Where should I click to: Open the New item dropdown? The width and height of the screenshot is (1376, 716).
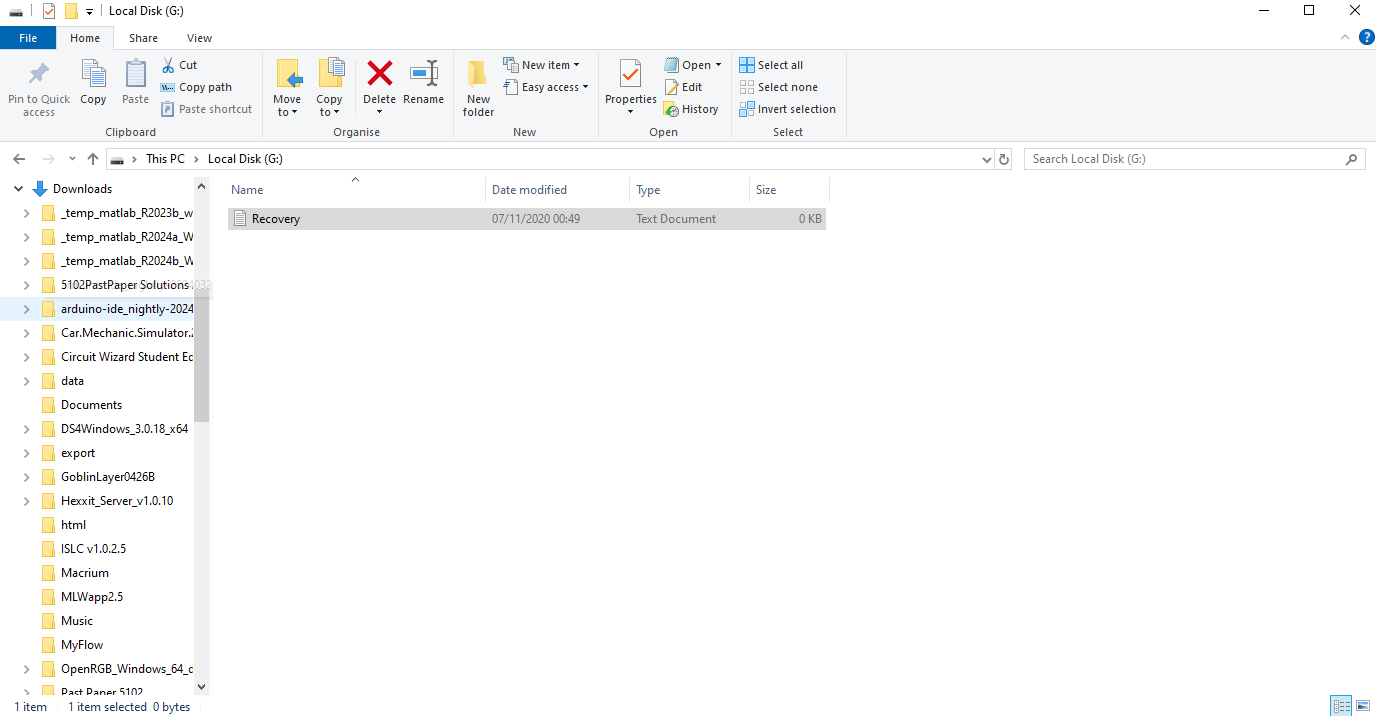click(543, 64)
